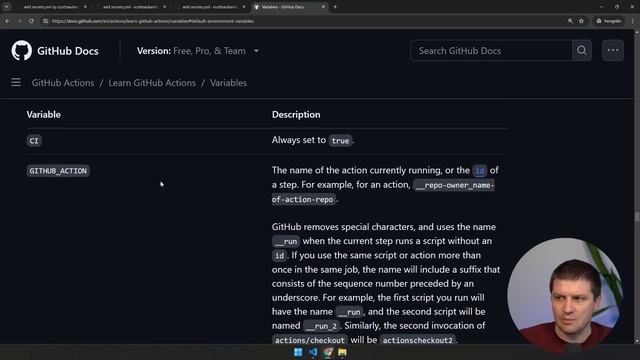640x360 pixels.
Task: Click the address bar URL
Action: tap(153, 21)
